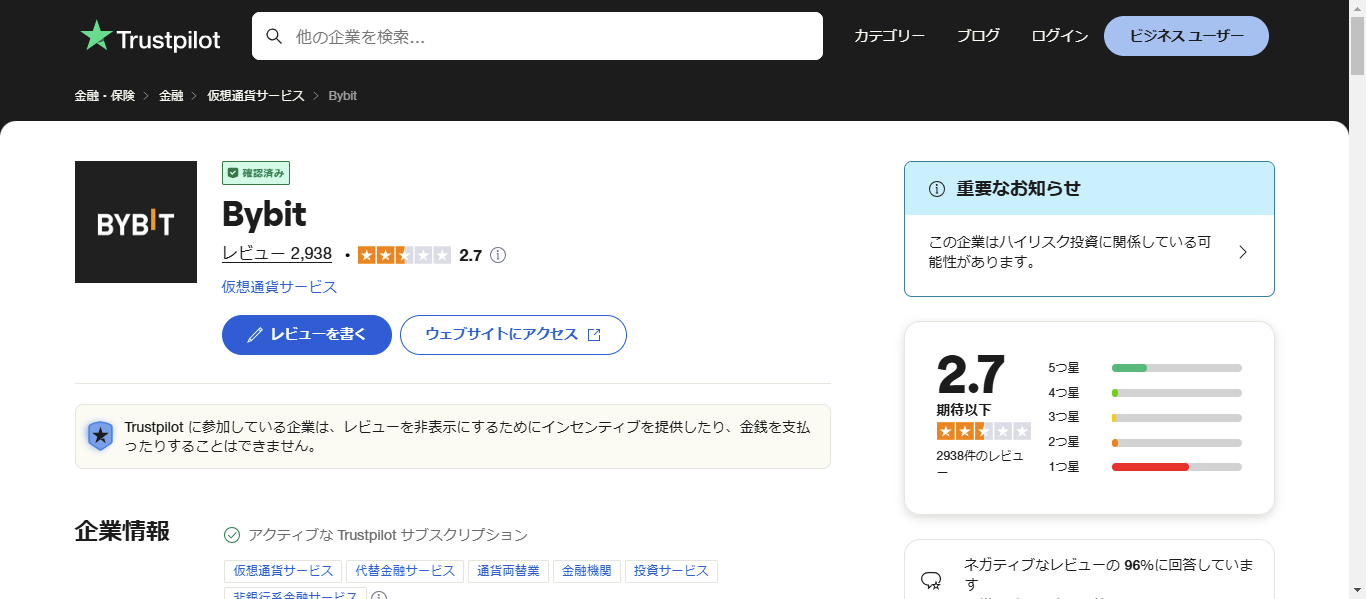
Task: Click the ログイン link
Action: pos(1059,35)
